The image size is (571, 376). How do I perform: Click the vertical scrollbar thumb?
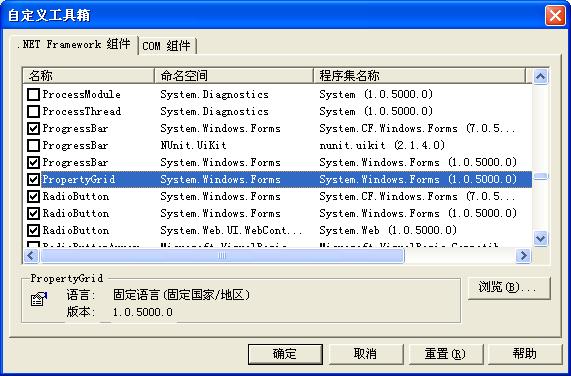[540, 177]
